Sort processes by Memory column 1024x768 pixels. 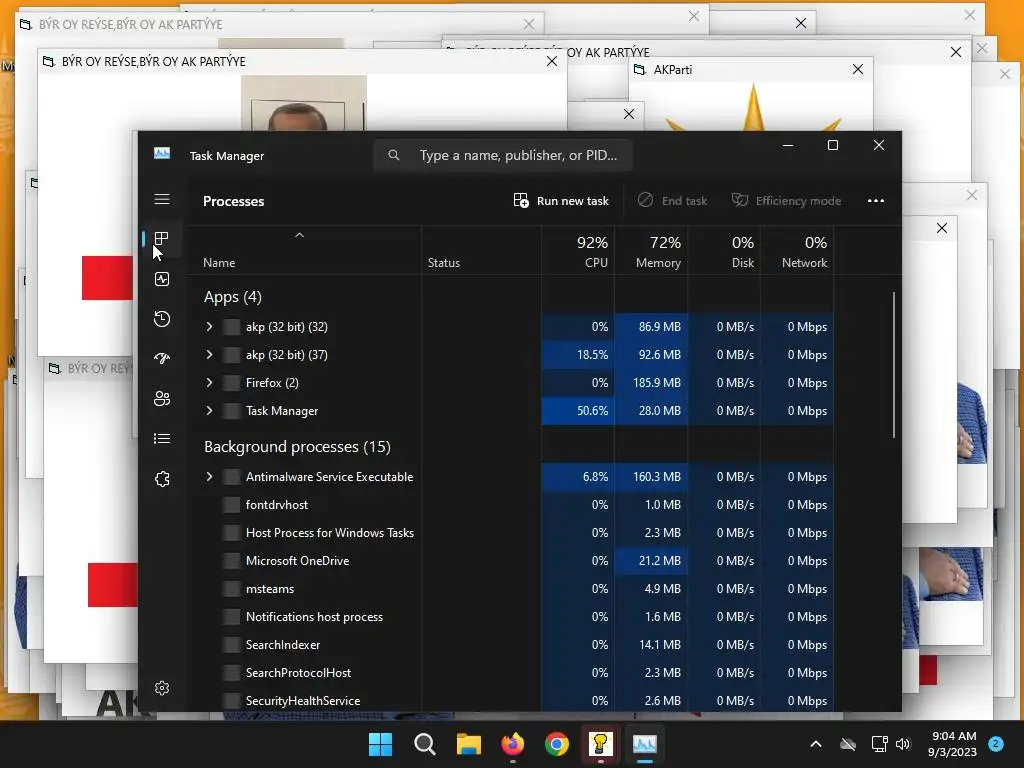tap(651, 251)
